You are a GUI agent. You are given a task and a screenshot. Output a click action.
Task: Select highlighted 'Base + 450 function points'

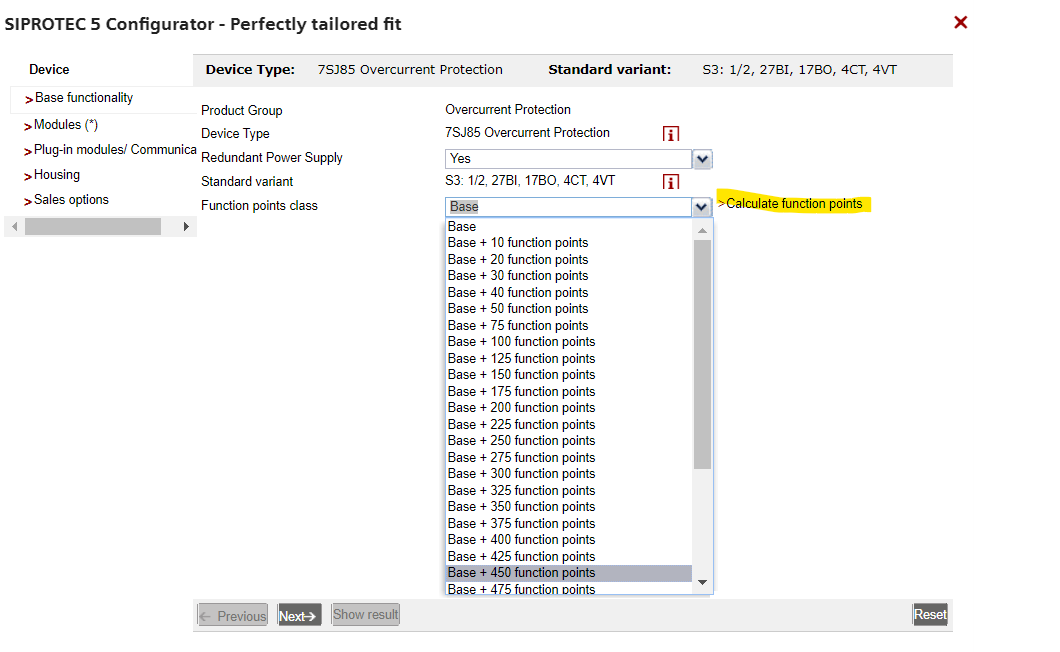[x=569, y=574]
